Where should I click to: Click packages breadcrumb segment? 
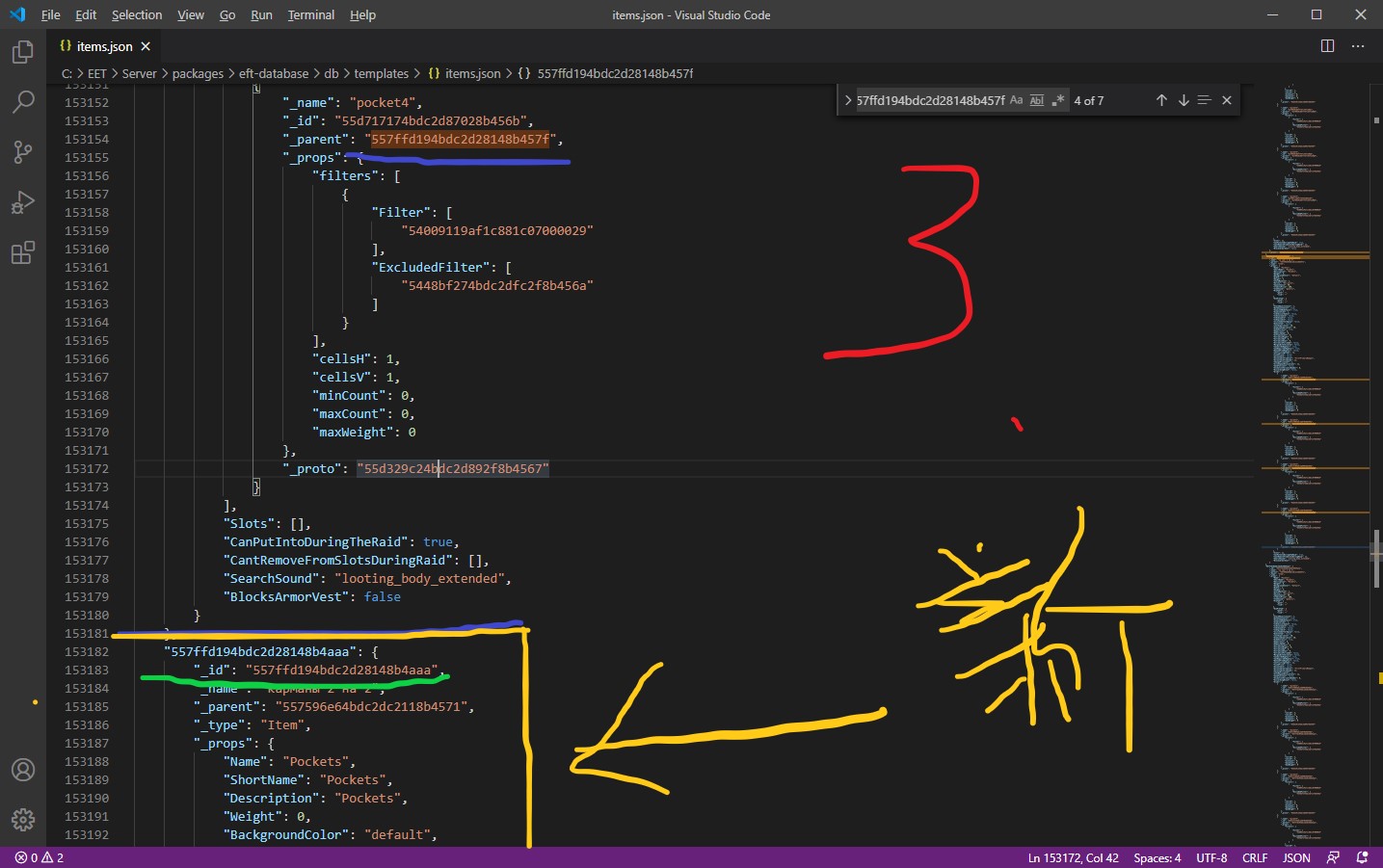198,73
